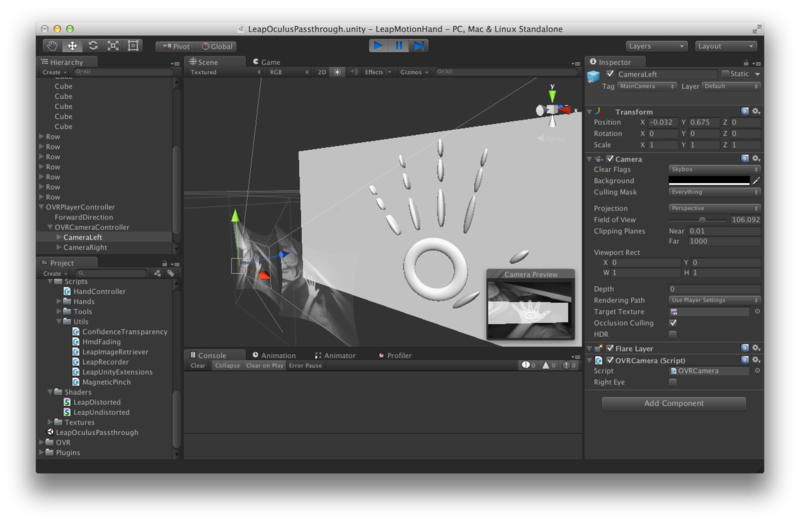Open OVRCamera script gear menu

pyautogui.click(x=757, y=360)
